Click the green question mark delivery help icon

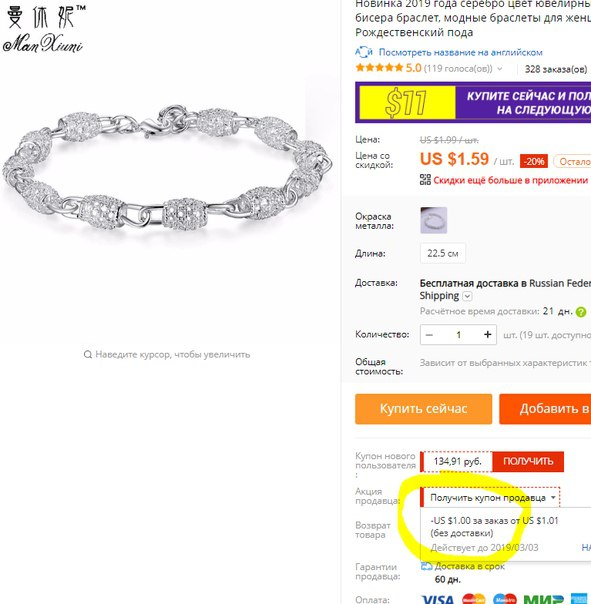tap(580, 312)
